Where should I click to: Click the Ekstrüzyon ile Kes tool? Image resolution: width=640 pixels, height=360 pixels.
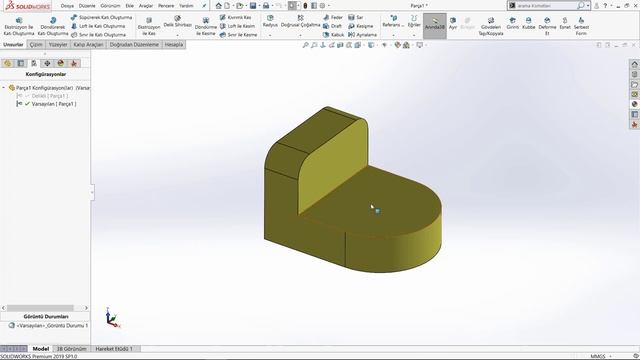tap(149, 27)
